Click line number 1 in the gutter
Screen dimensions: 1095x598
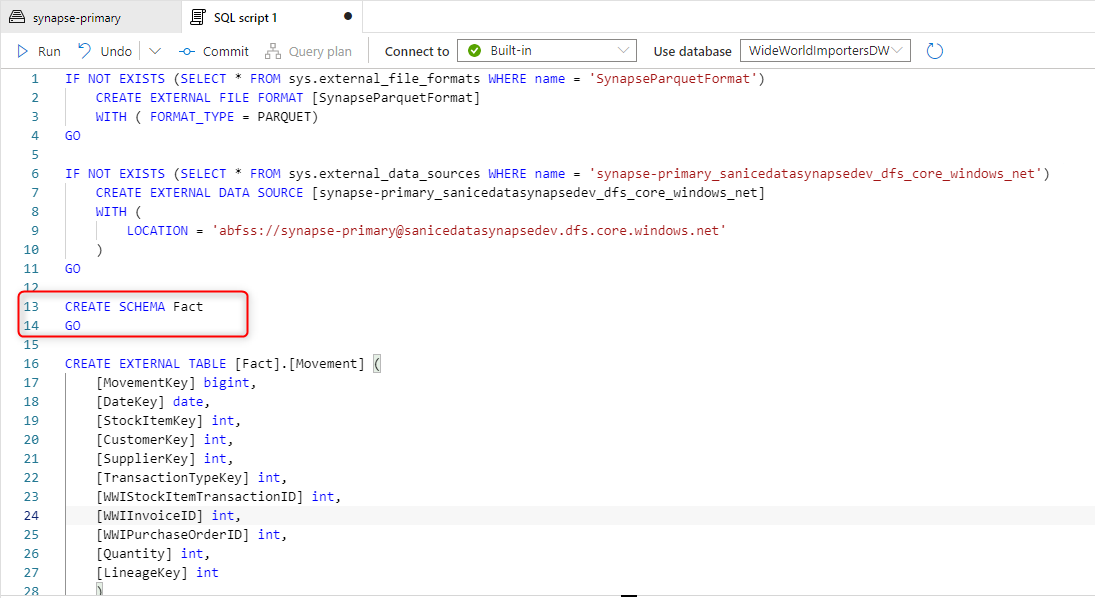[x=35, y=79]
